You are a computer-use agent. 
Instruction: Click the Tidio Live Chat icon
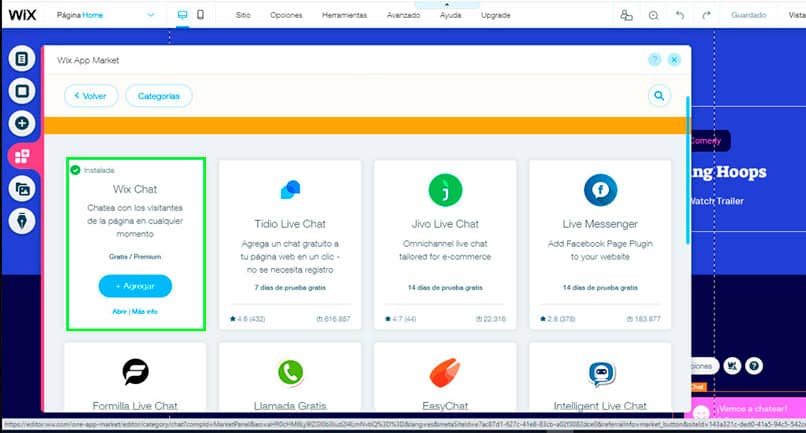click(x=290, y=190)
